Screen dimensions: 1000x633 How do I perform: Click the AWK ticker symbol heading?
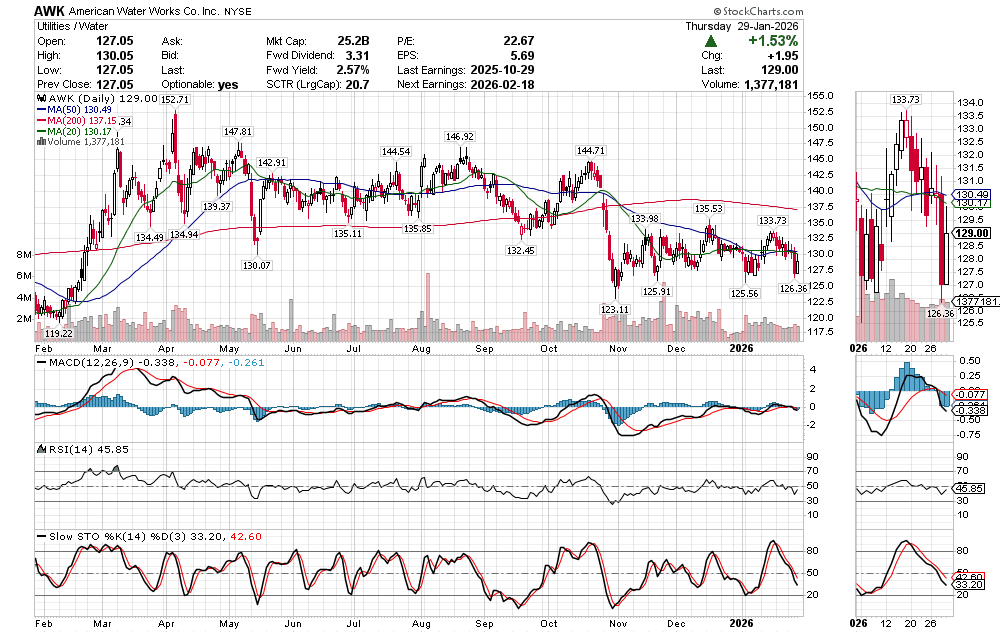[x=50, y=10]
